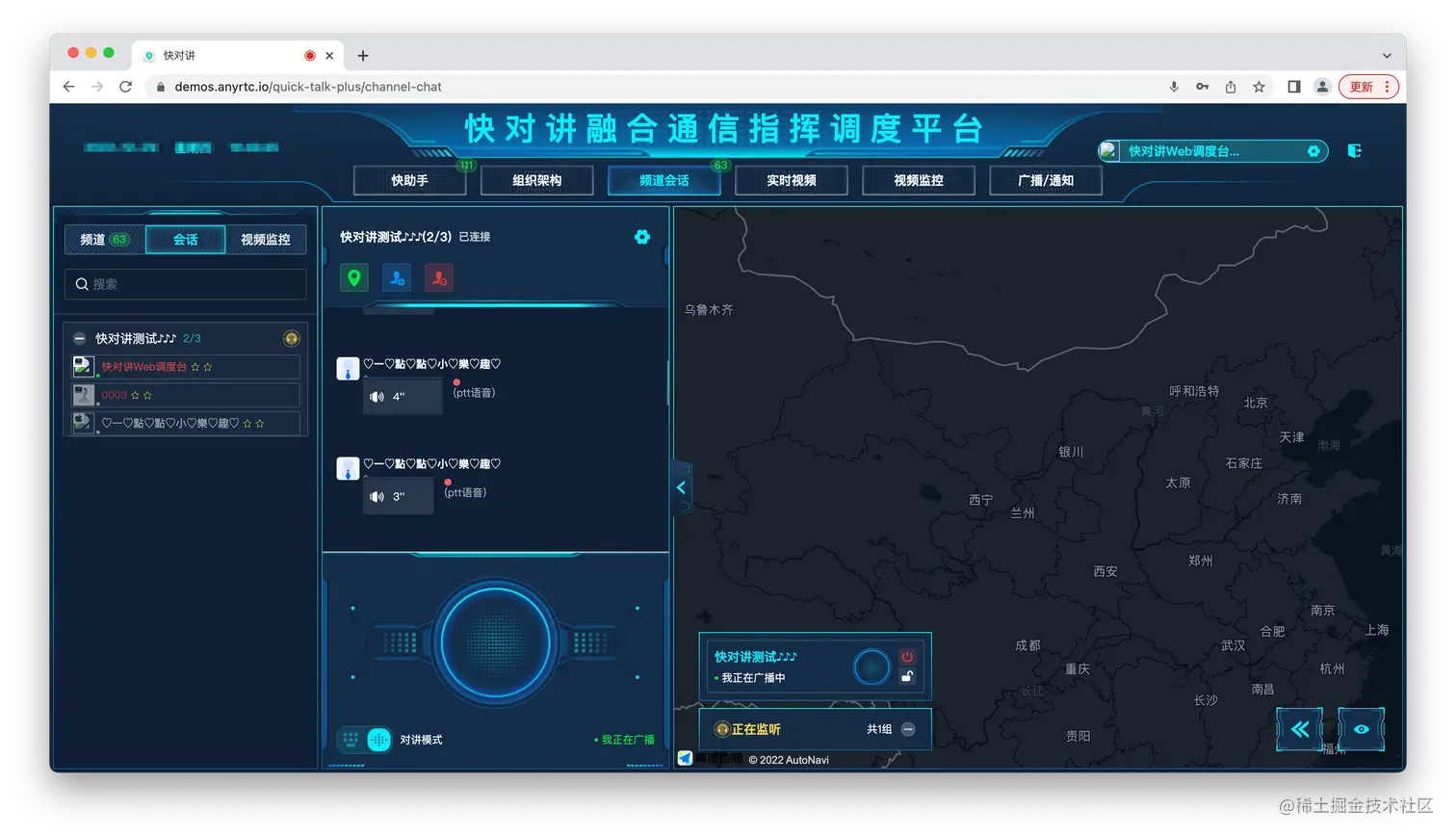1456x838 pixels.
Task: Select the 会话 sidebar tab
Action: 185,240
